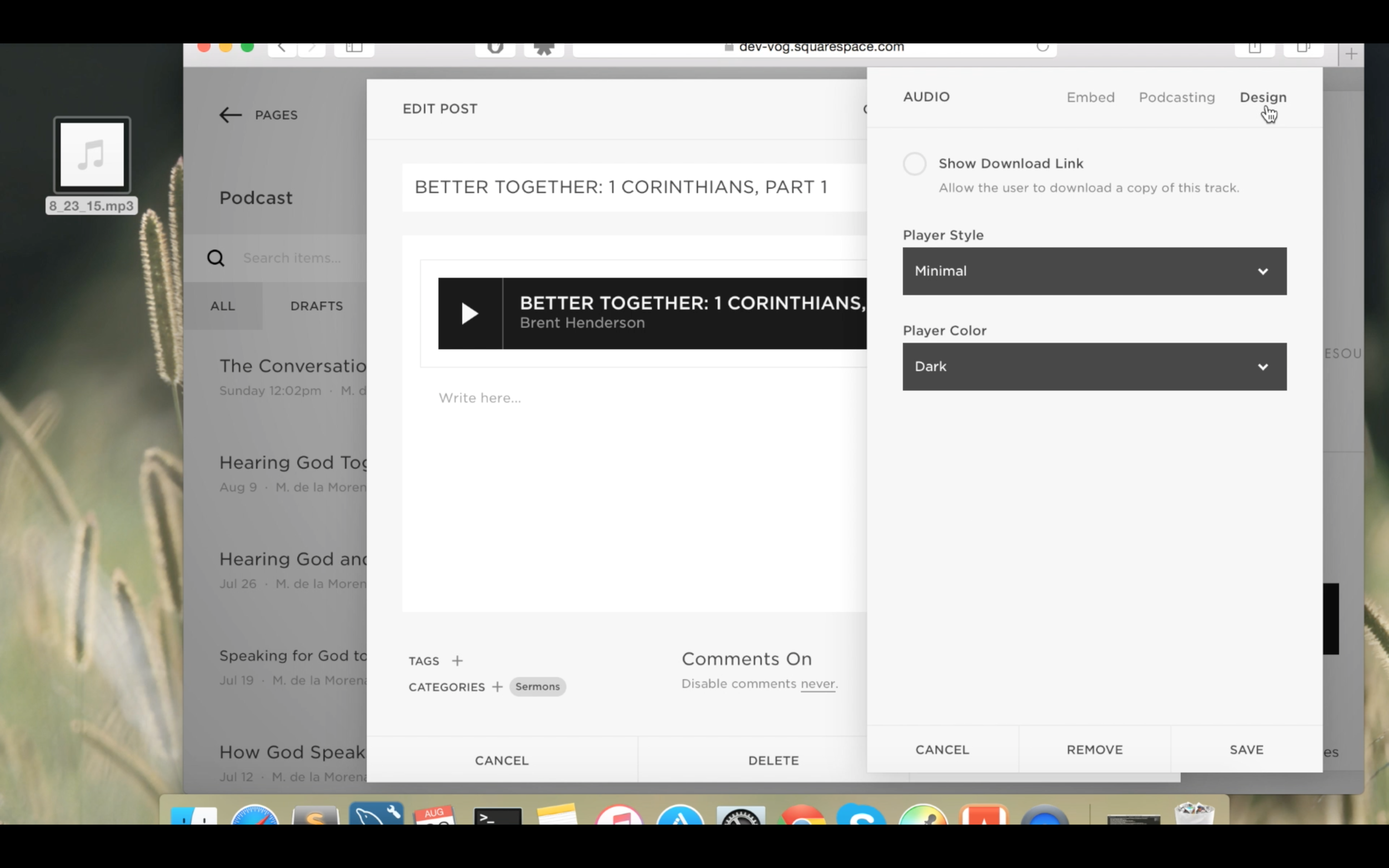The width and height of the screenshot is (1389, 868).
Task: Reload the page with the refresh icon
Action: pyautogui.click(x=1043, y=47)
